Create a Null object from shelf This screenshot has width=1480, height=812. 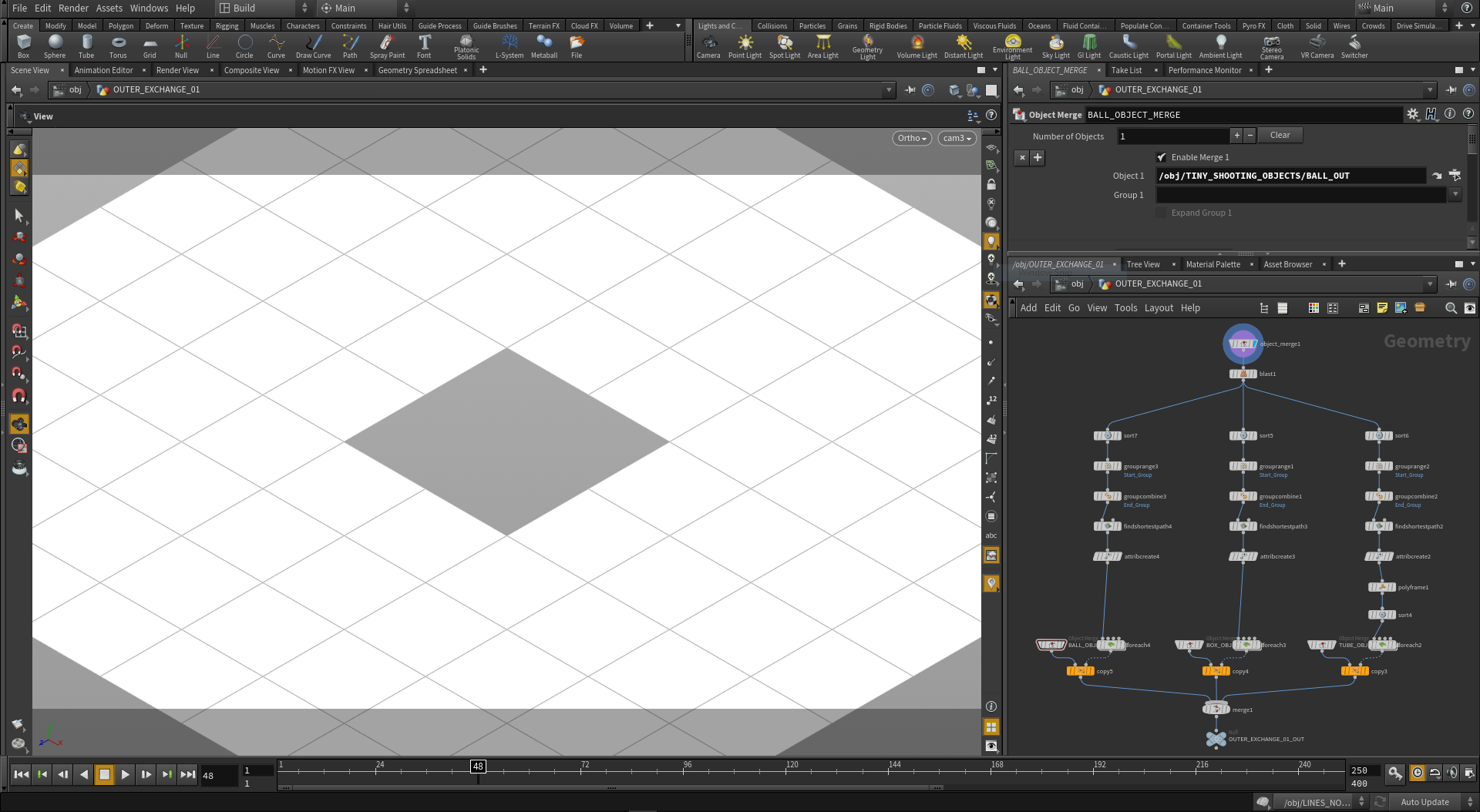pos(181,46)
